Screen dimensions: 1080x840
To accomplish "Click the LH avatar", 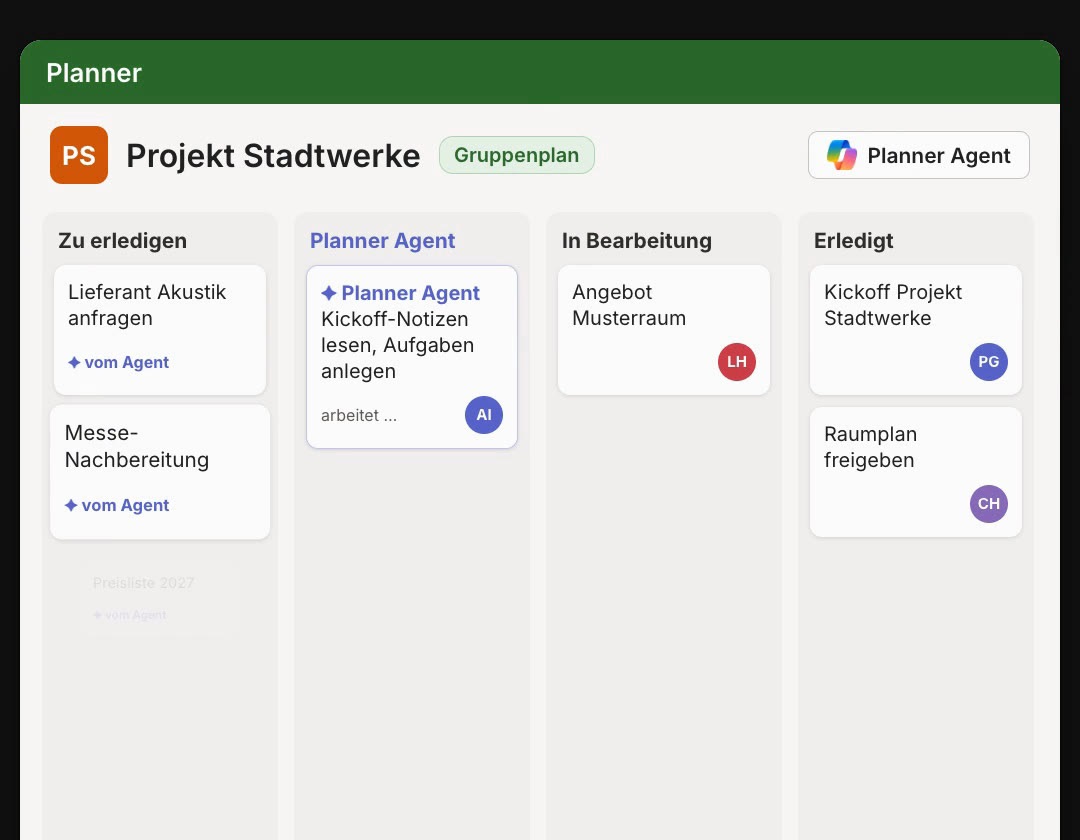I will tap(737, 361).
